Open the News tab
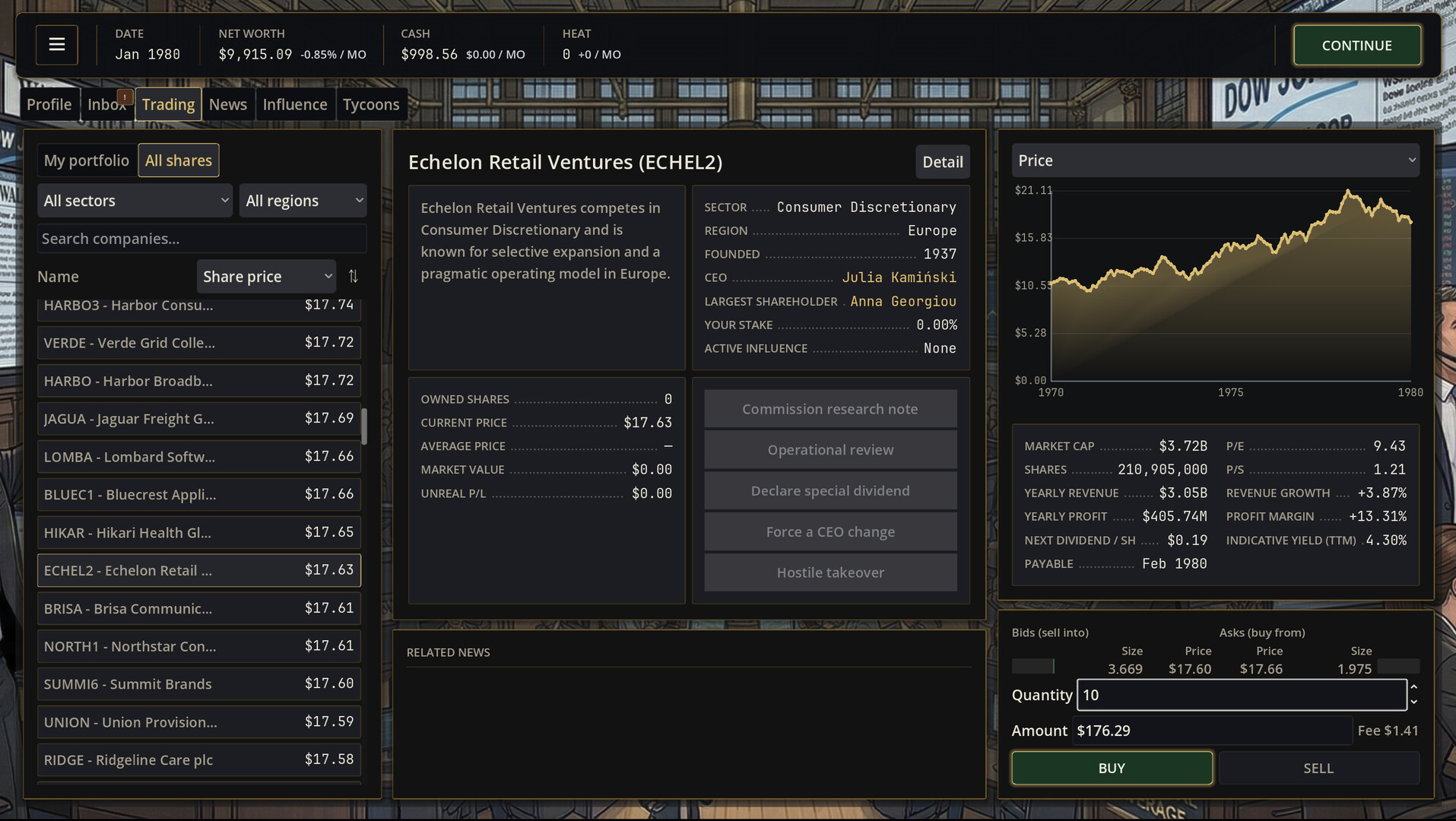Viewport: 1456px width, 821px height. tap(228, 105)
